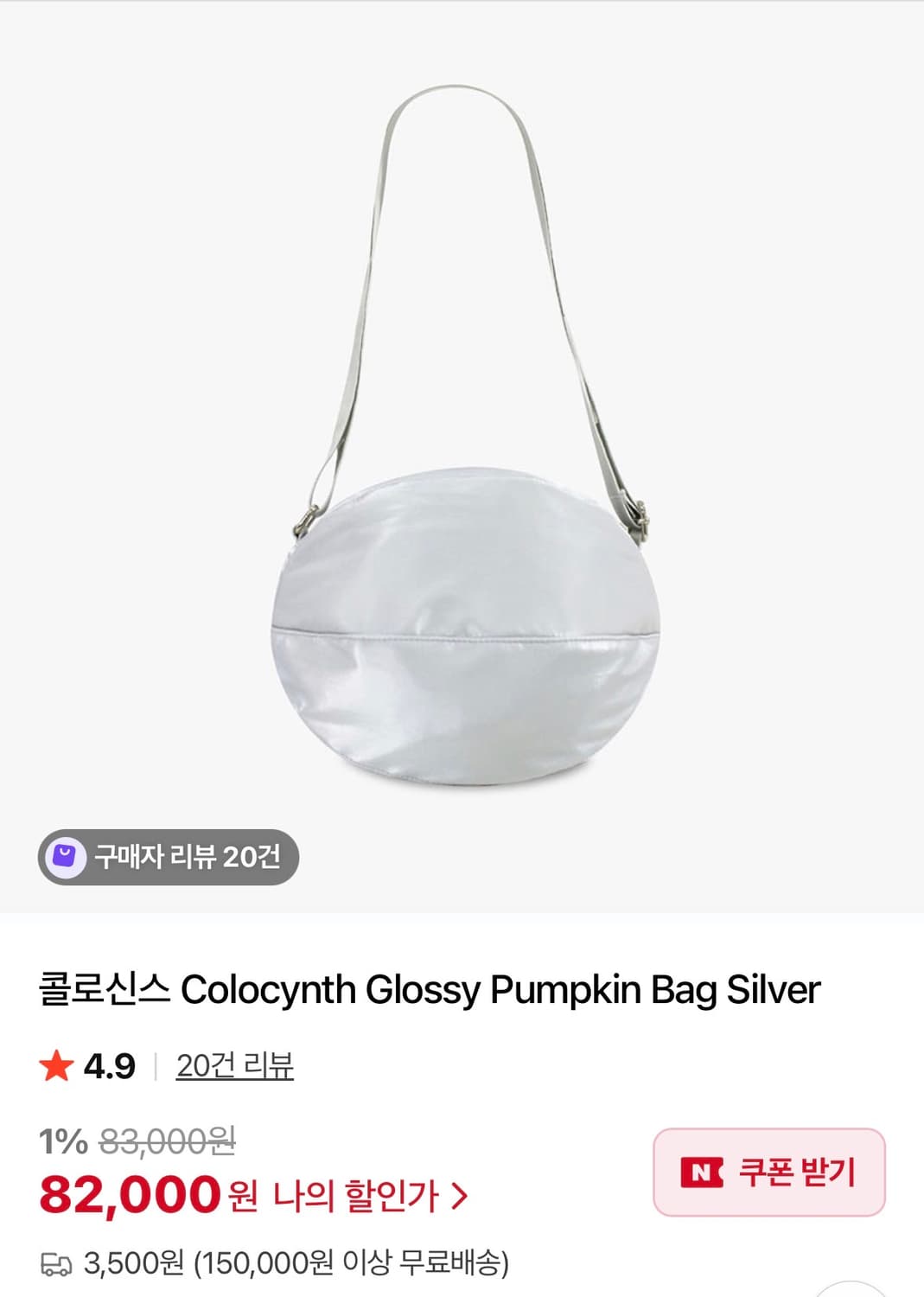
Task: Click the 3,500원 shipping fee text
Action: pyautogui.click(x=134, y=1263)
